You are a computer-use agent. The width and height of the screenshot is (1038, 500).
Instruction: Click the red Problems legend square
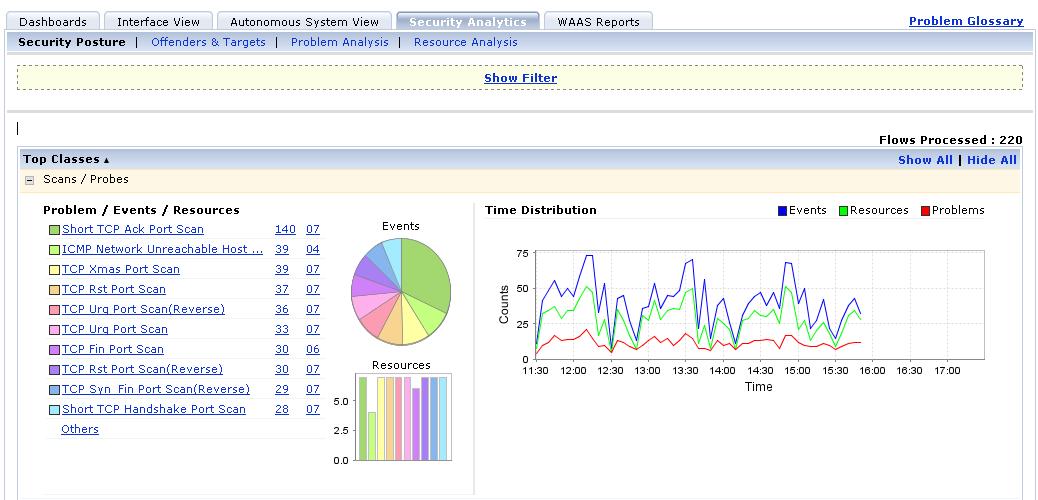(x=925, y=211)
